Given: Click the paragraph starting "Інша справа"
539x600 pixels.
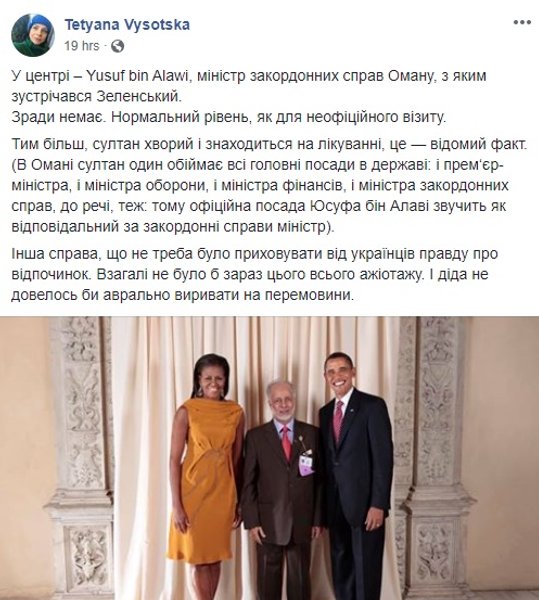Looking at the screenshot, I should [x=254, y=274].
